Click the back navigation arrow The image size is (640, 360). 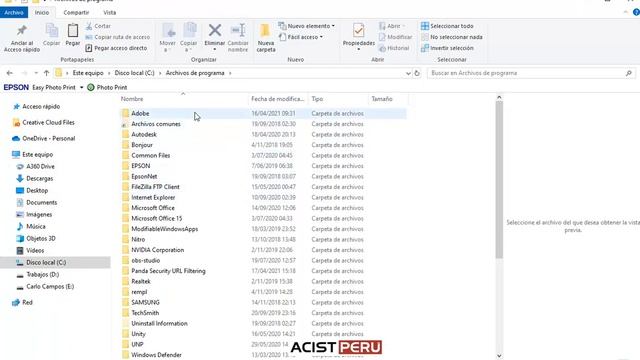[x=10, y=73]
